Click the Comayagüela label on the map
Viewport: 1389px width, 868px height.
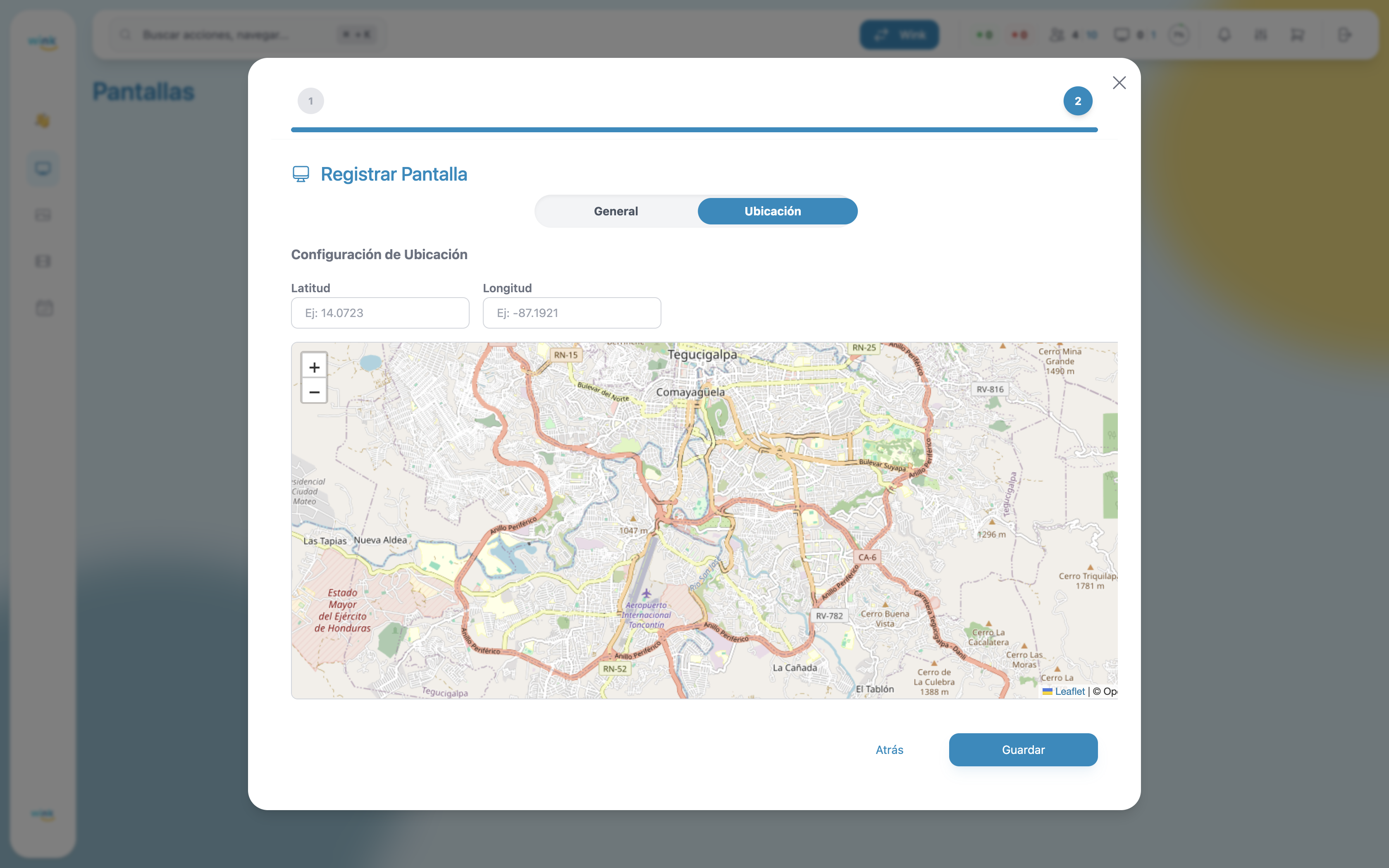coord(690,392)
